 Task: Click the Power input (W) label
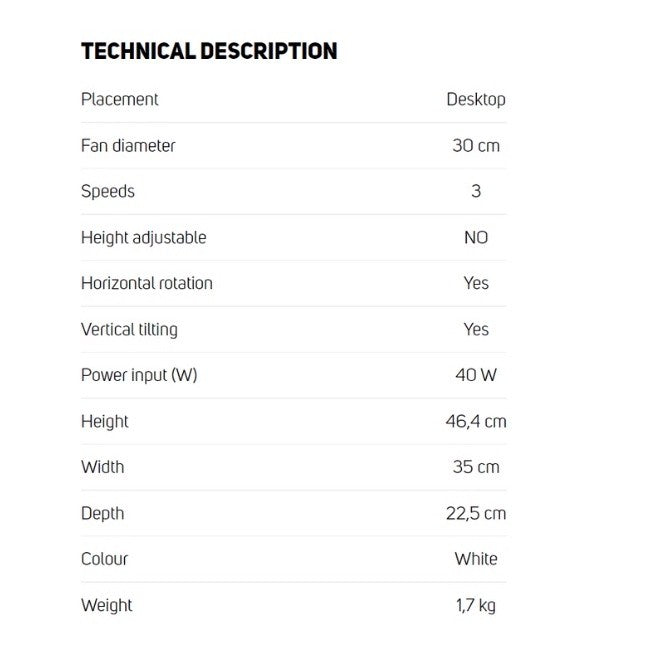click(139, 375)
